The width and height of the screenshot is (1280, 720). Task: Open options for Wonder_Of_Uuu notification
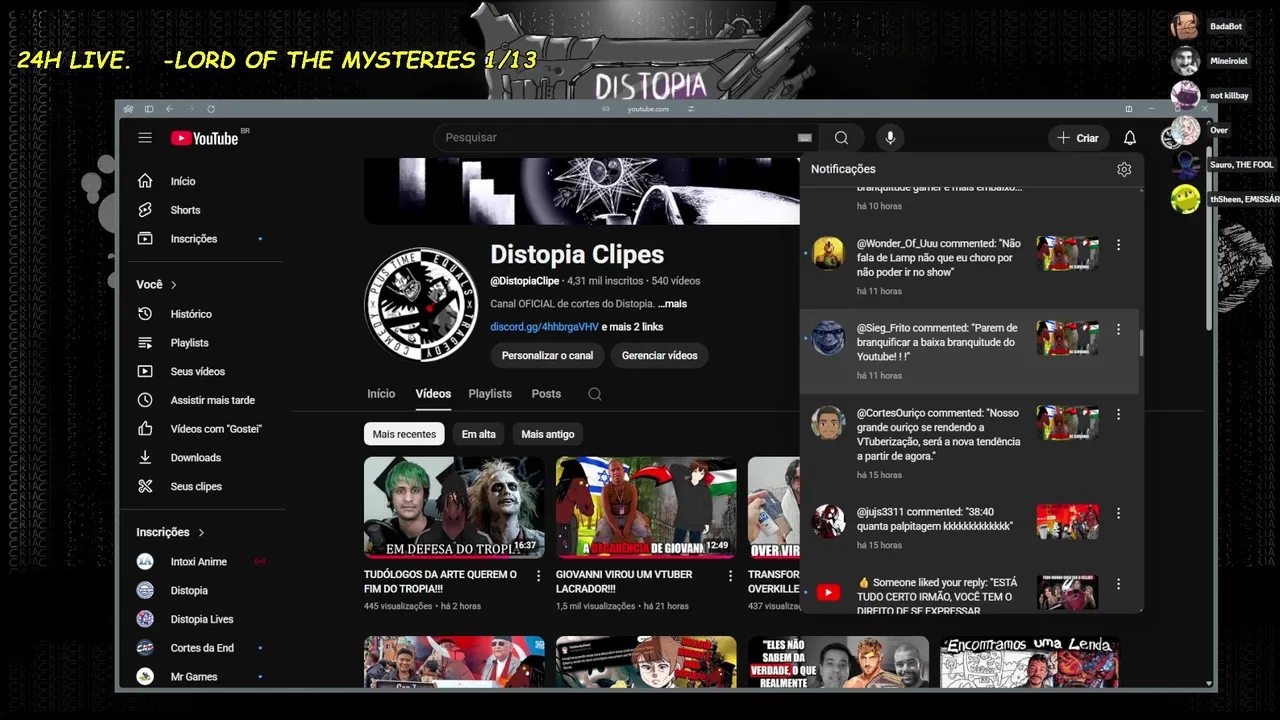1118,244
